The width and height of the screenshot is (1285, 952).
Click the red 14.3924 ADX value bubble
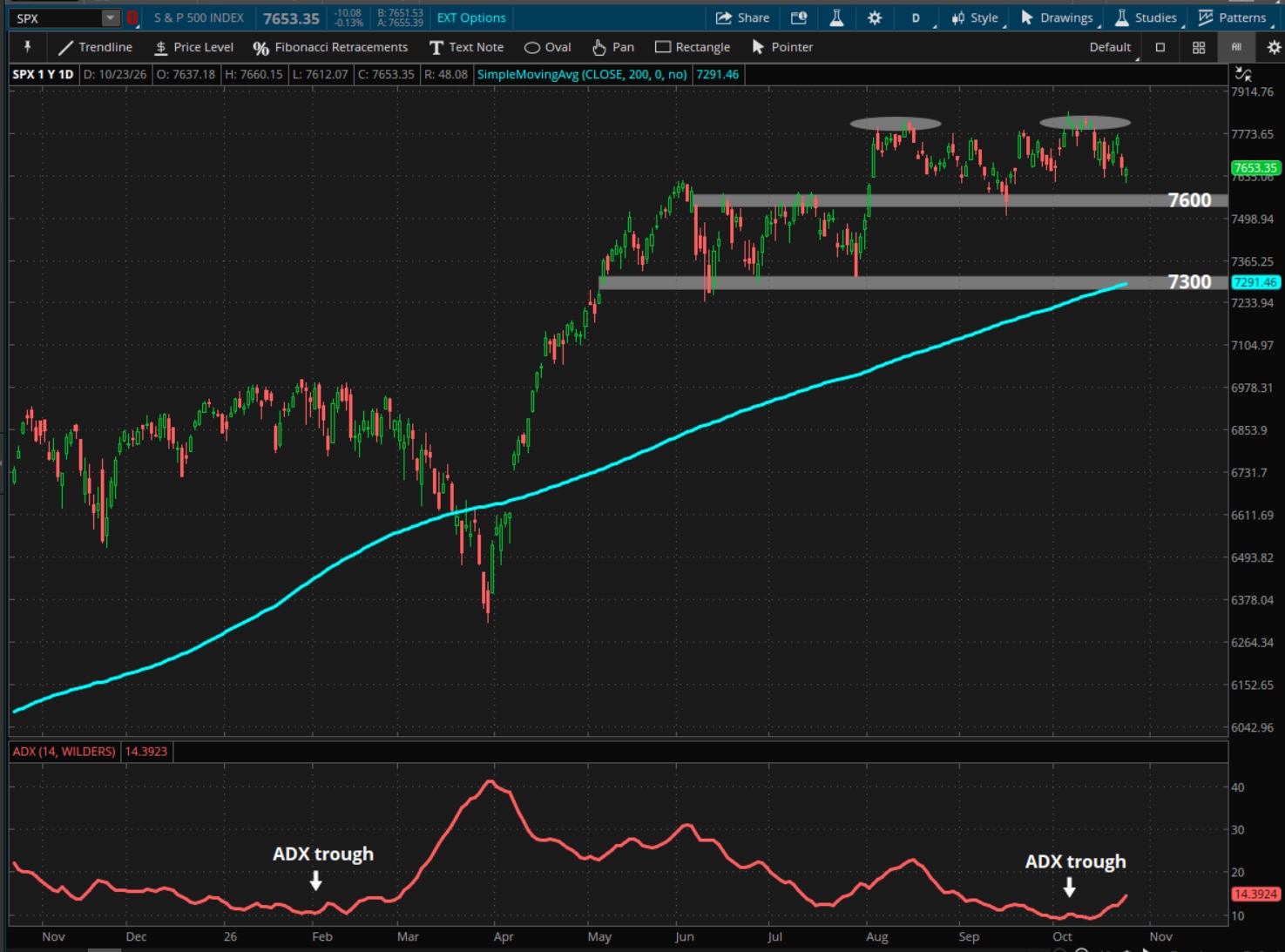[1255, 894]
